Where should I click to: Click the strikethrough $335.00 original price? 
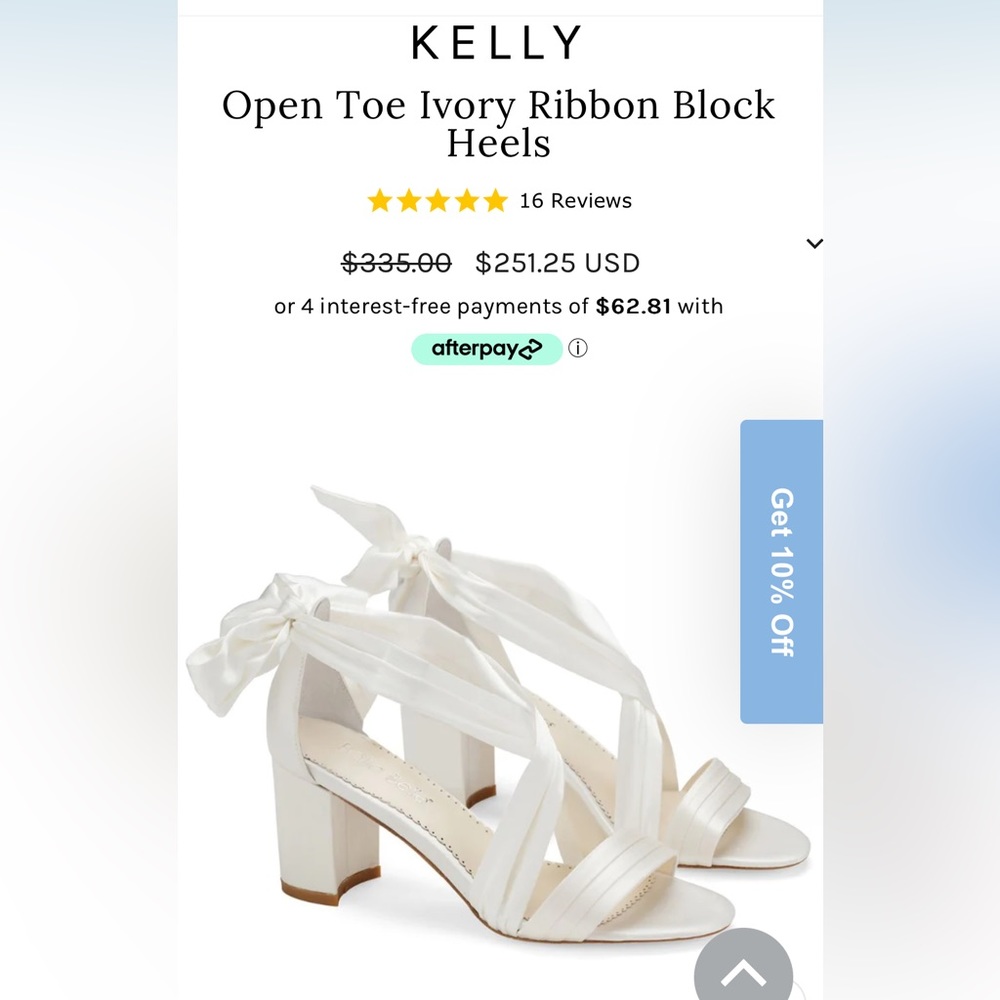point(400,263)
